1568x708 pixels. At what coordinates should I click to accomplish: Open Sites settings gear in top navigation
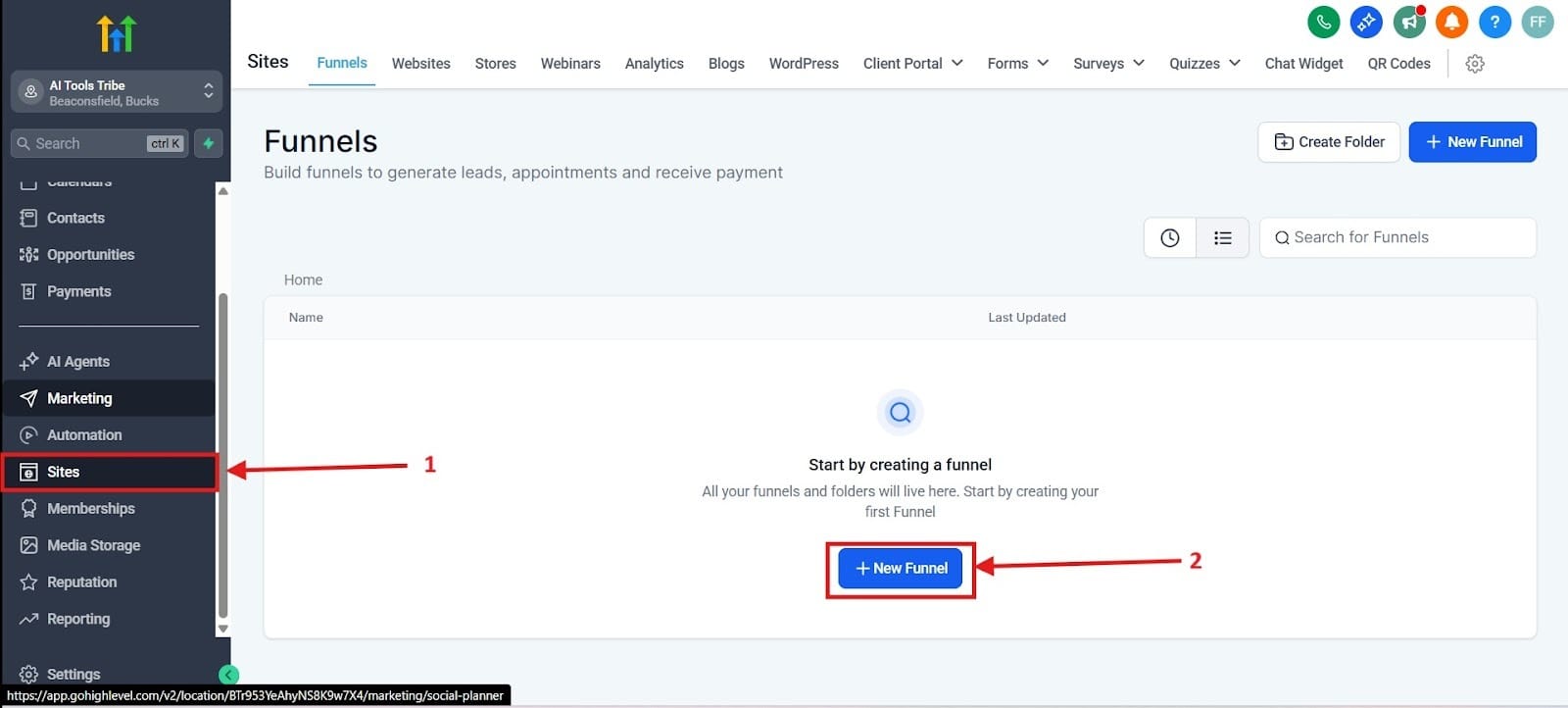tap(1475, 64)
